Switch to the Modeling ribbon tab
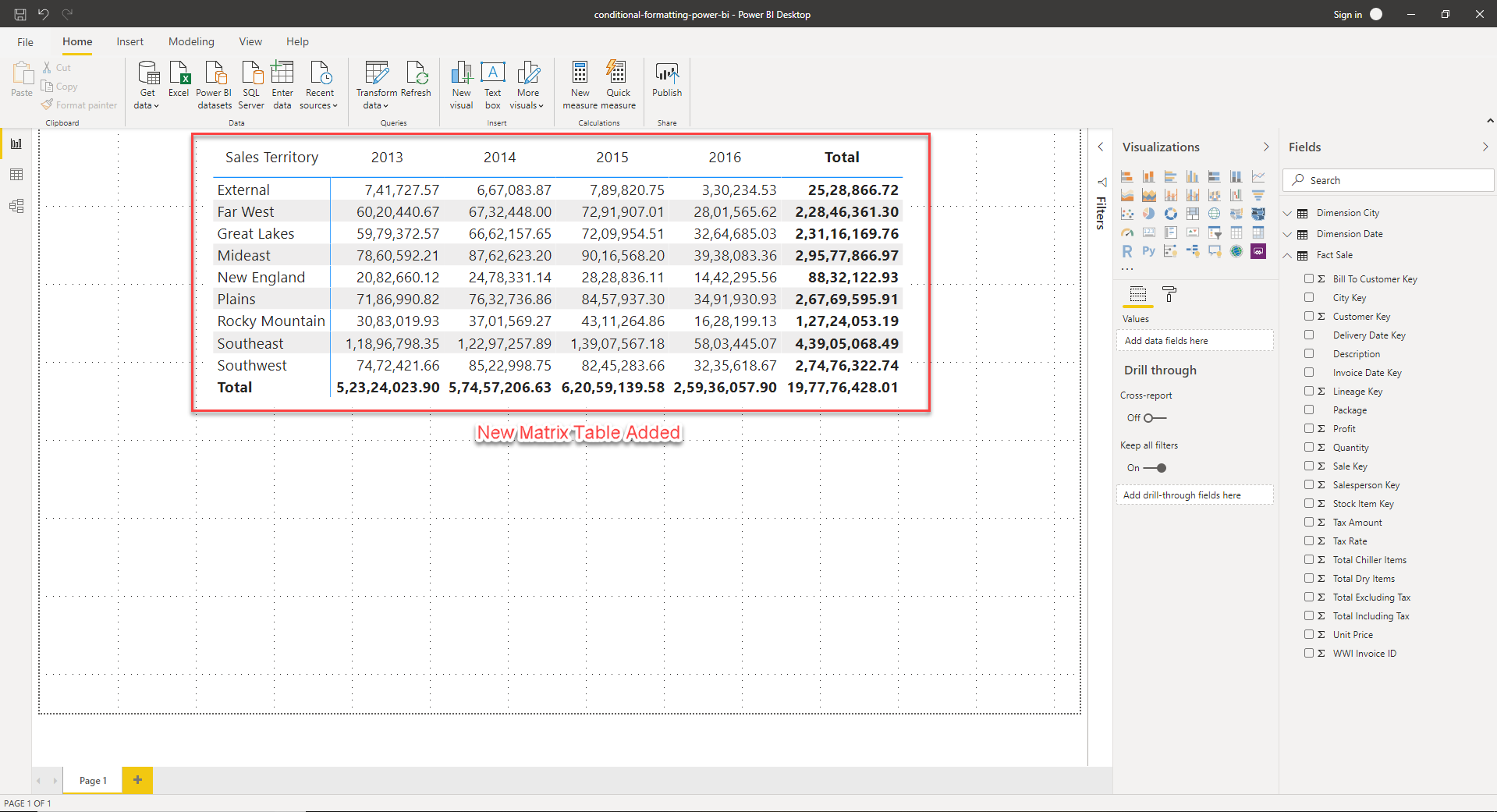Viewport: 1497px width, 812px height. tap(191, 41)
